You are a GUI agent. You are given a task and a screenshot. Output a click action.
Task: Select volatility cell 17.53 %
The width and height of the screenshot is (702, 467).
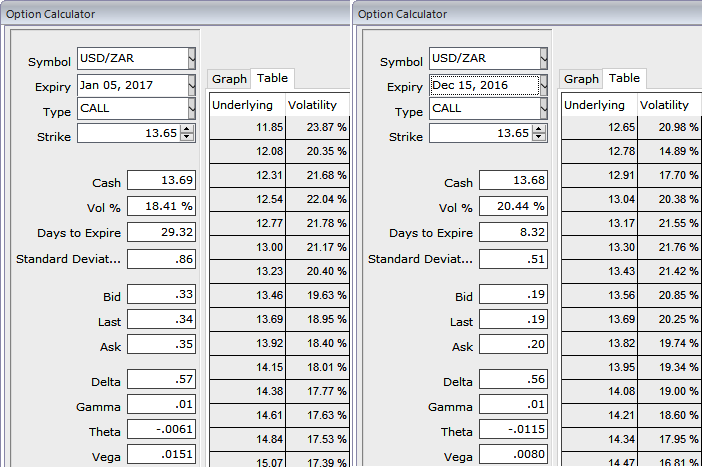(x=317, y=440)
